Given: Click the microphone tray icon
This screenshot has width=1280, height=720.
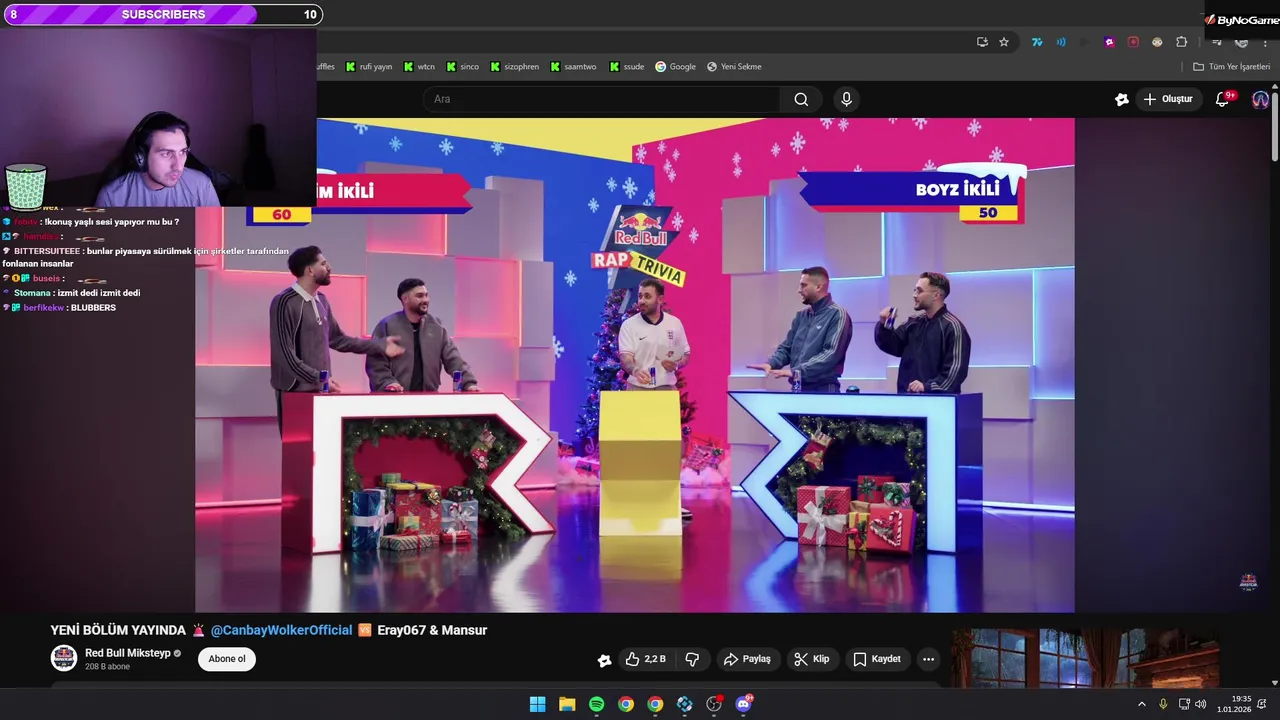Looking at the screenshot, I should click(1163, 704).
